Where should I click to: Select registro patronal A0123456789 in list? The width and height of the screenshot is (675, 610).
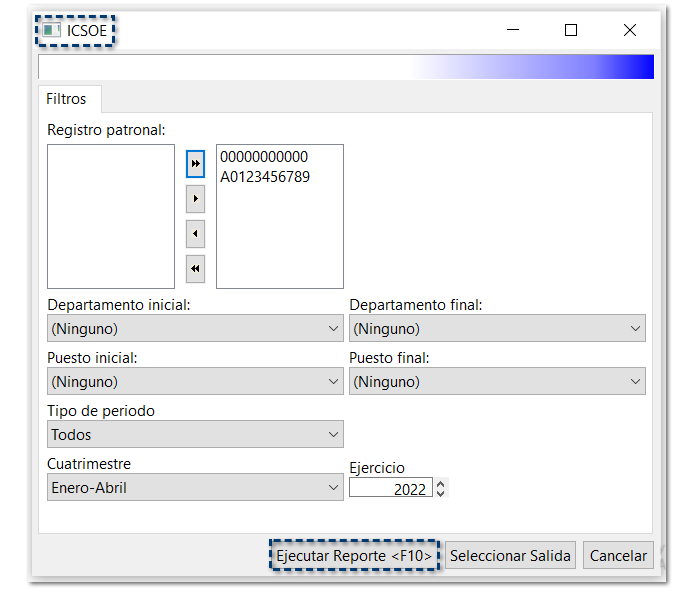click(265, 177)
